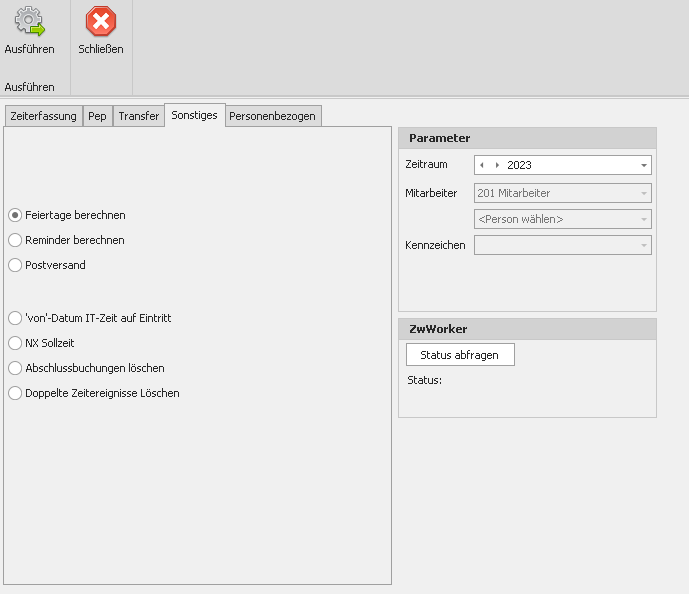Image resolution: width=689 pixels, height=594 pixels.
Task: Open the Zeitraum dropdown arrow
Action: coord(643,165)
